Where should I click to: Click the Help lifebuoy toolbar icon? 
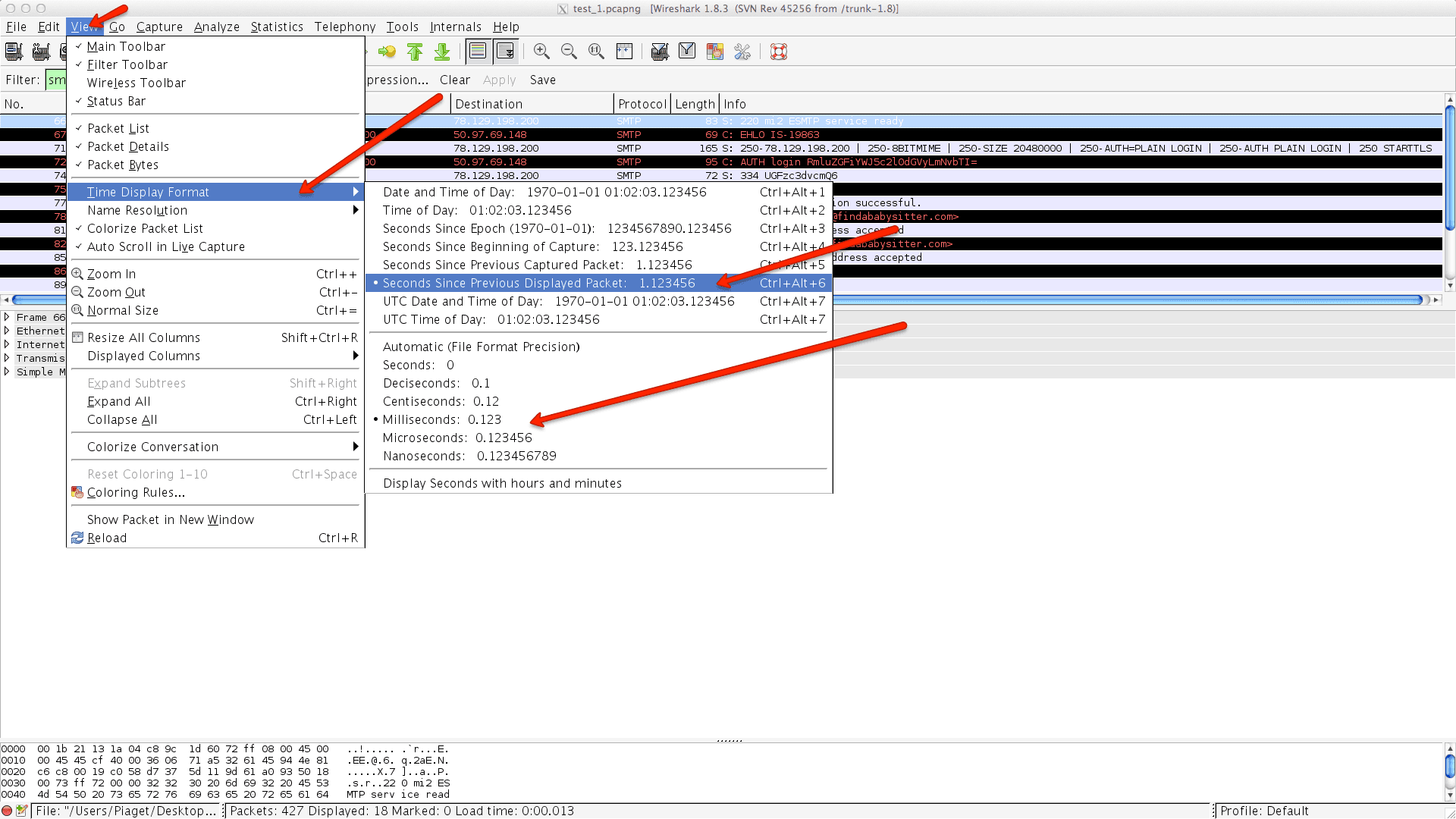click(x=779, y=52)
